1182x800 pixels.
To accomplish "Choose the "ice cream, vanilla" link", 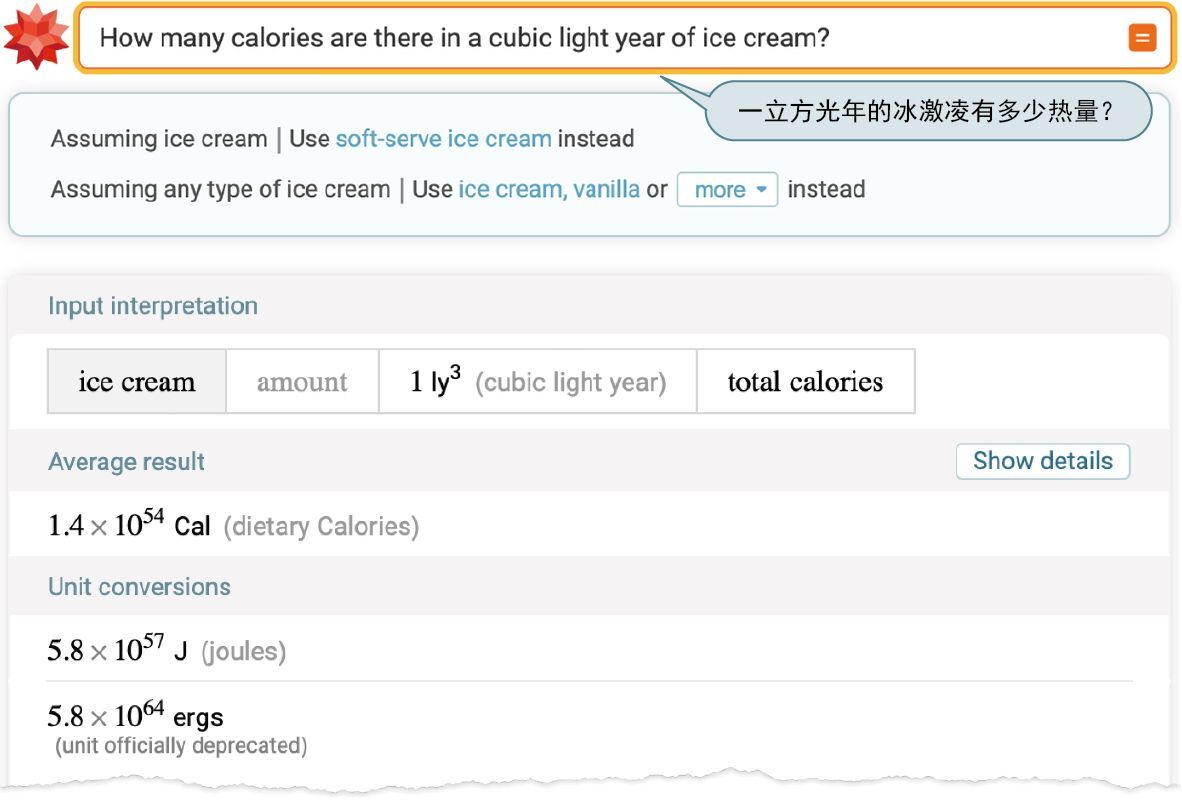I will coord(548,190).
